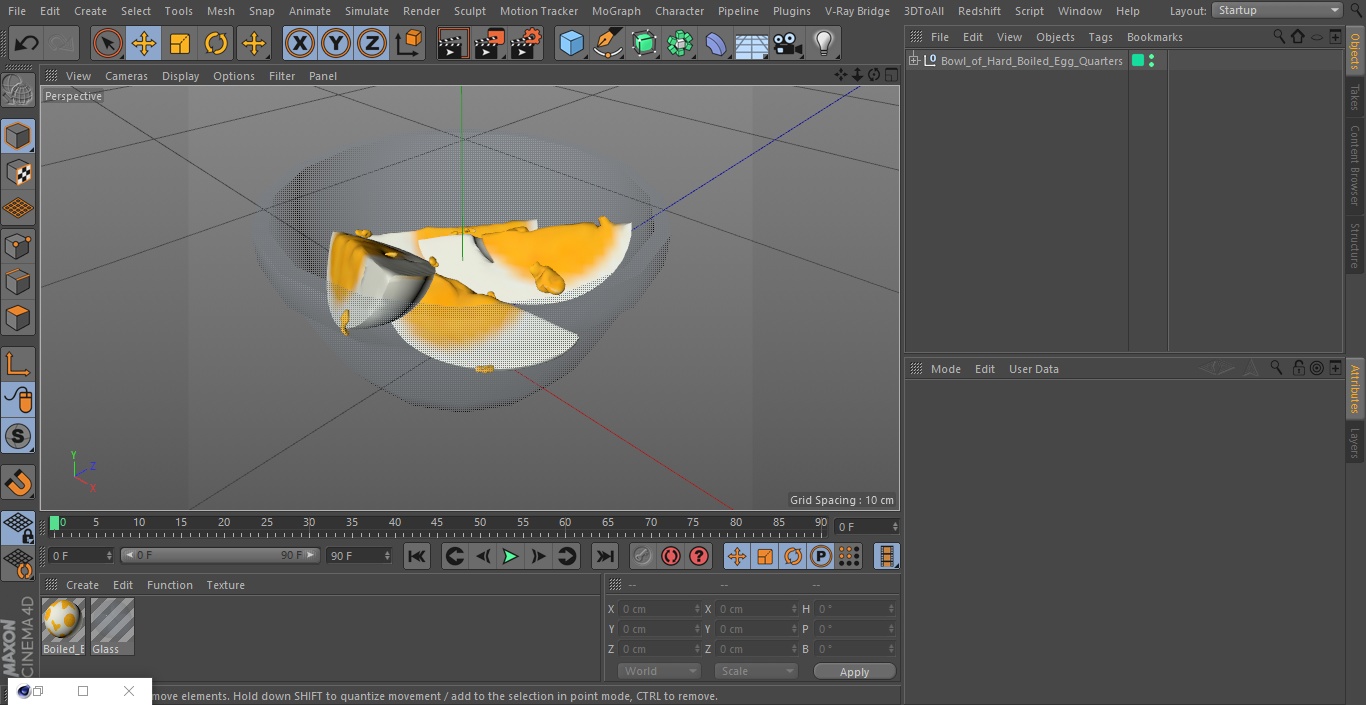Viewport: 1366px width, 705px height.
Task: Open the Attributes side tab
Action: point(1355,389)
